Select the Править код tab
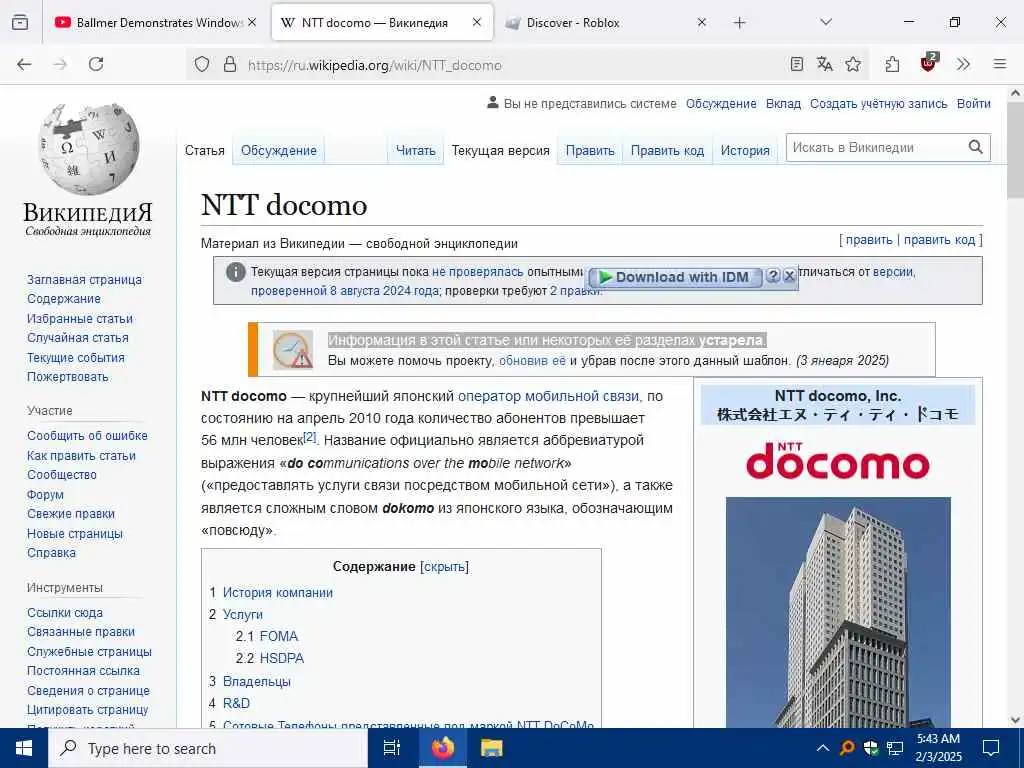The height and width of the screenshot is (768, 1024). (x=667, y=150)
